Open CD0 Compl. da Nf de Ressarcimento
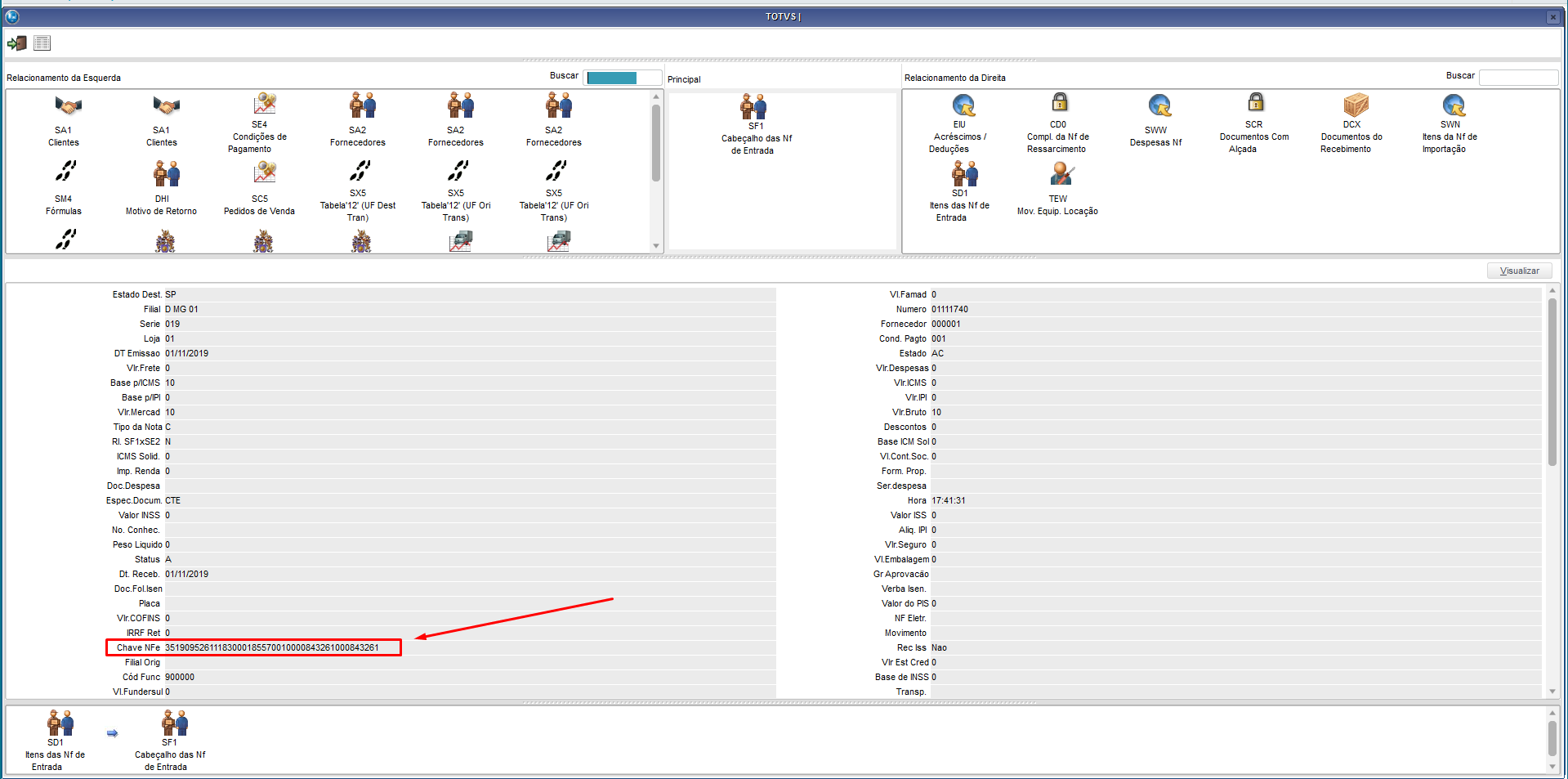 (x=1060, y=102)
